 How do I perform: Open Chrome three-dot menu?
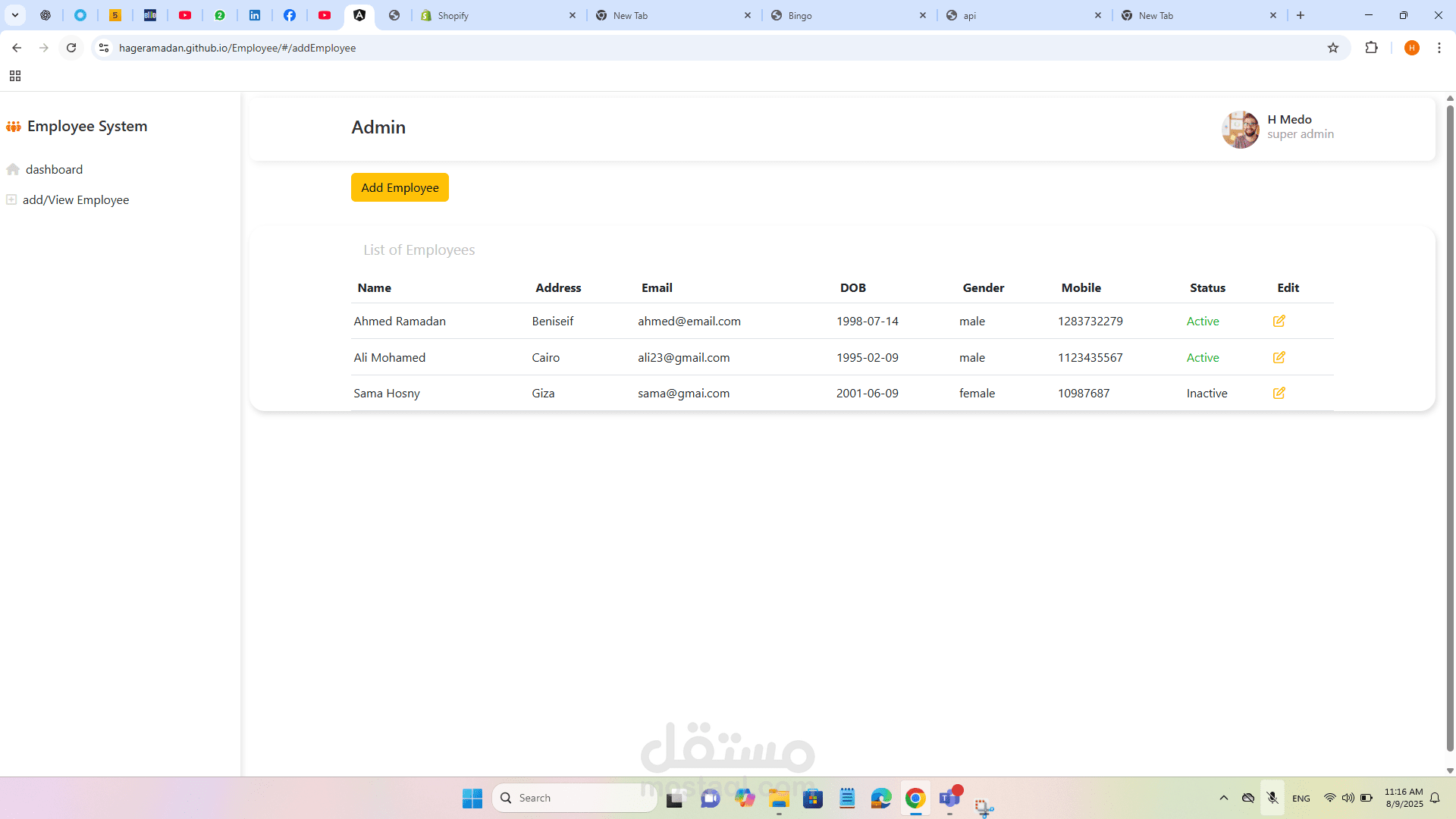point(1439,48)
